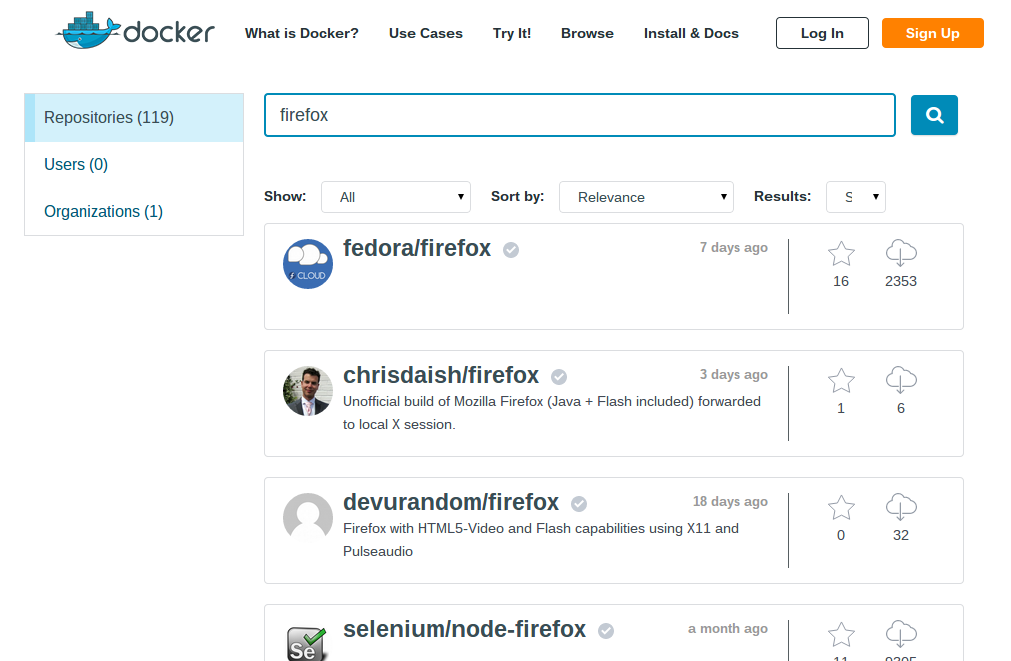1011x661 pixels.
Task: Star the devurandom/firefox repository
Action: click(841, 508)
